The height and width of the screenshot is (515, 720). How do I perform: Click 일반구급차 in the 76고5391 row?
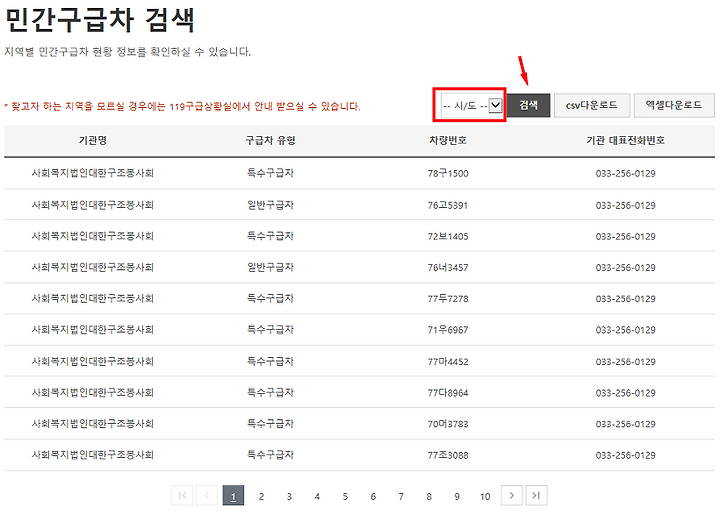coord(270,205)
